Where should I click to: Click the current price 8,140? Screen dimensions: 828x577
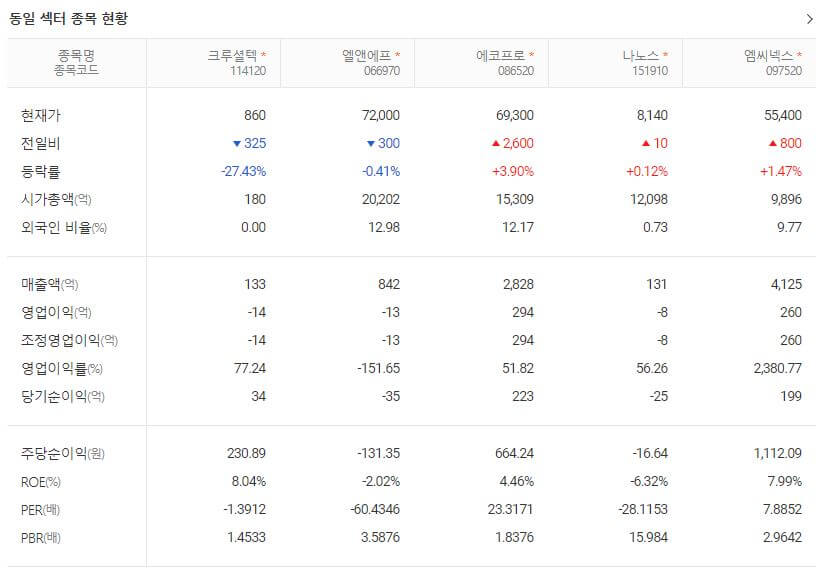coord(652,115)
